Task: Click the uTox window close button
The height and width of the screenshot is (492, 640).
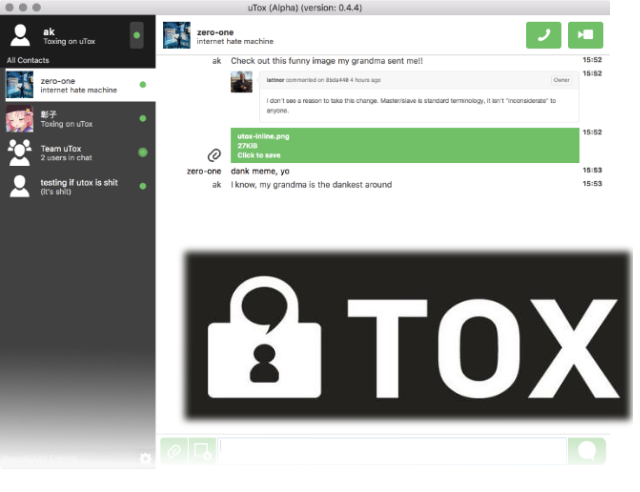Action: (x=9, y=7)
